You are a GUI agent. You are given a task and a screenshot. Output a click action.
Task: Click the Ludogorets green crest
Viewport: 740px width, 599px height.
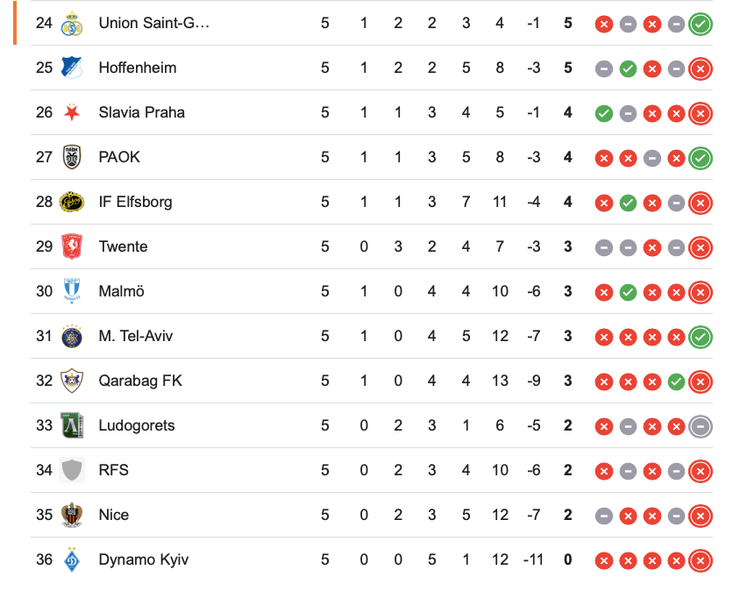click(x=72, y=425)
